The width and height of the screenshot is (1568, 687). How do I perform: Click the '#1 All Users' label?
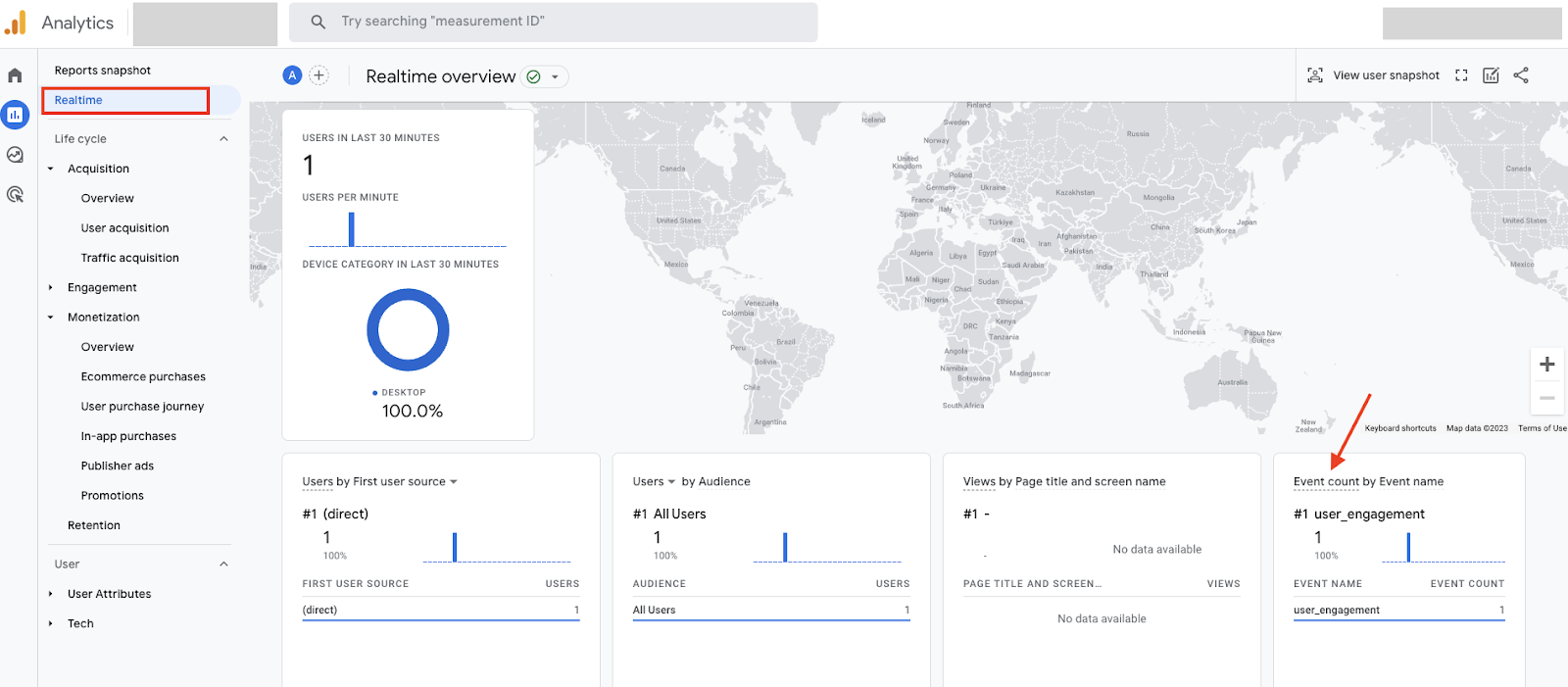click(669, 514)
